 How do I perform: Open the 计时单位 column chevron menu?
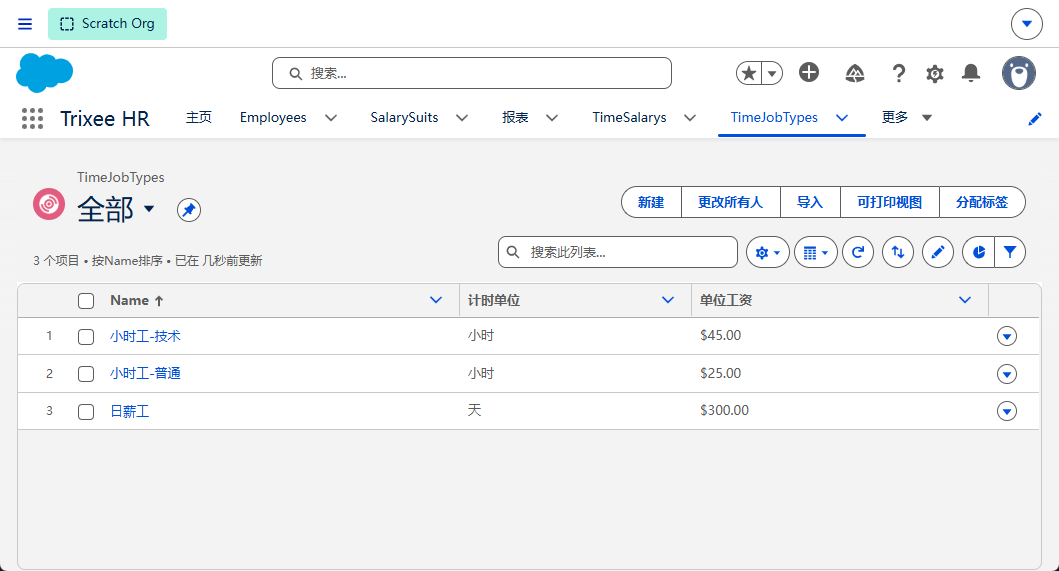(x=668, y=300)
